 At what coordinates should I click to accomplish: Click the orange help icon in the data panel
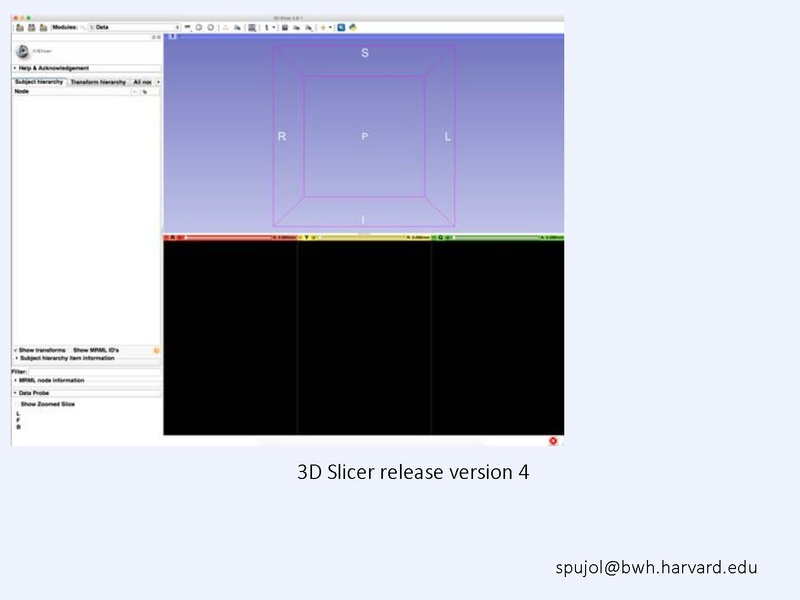tap(156, 350)
